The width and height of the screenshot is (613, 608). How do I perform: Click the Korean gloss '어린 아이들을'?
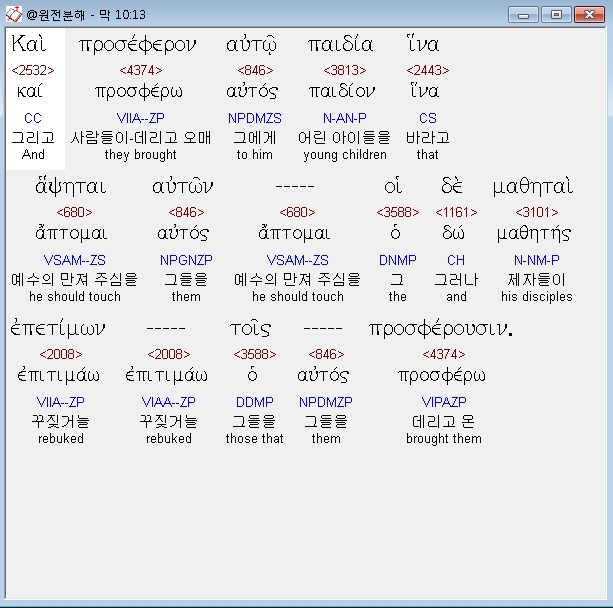[344, 138]
